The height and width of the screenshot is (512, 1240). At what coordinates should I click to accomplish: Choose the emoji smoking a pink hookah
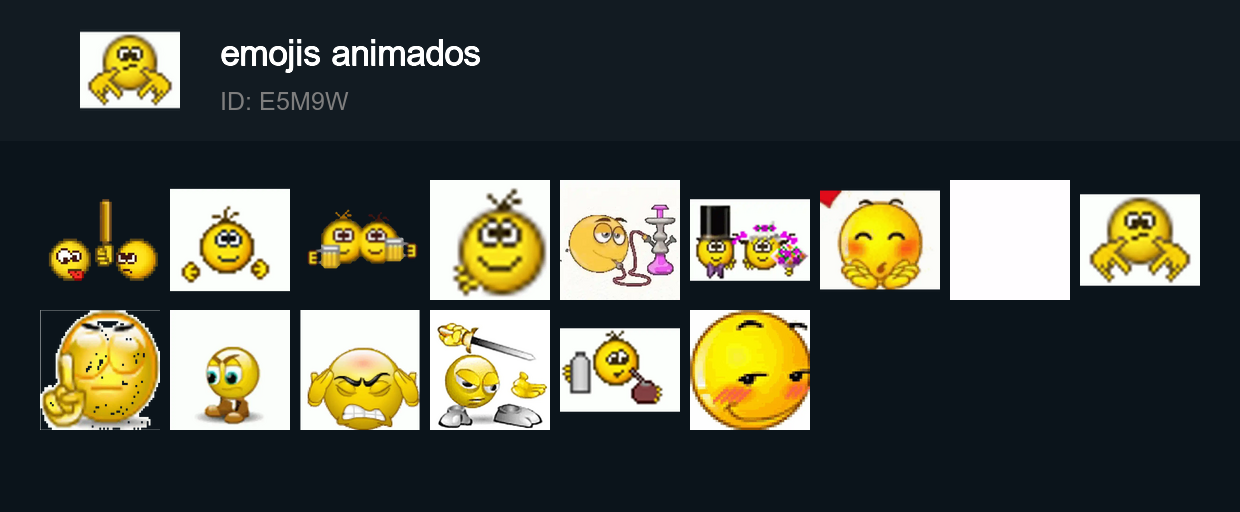click(x=620, y=240)
